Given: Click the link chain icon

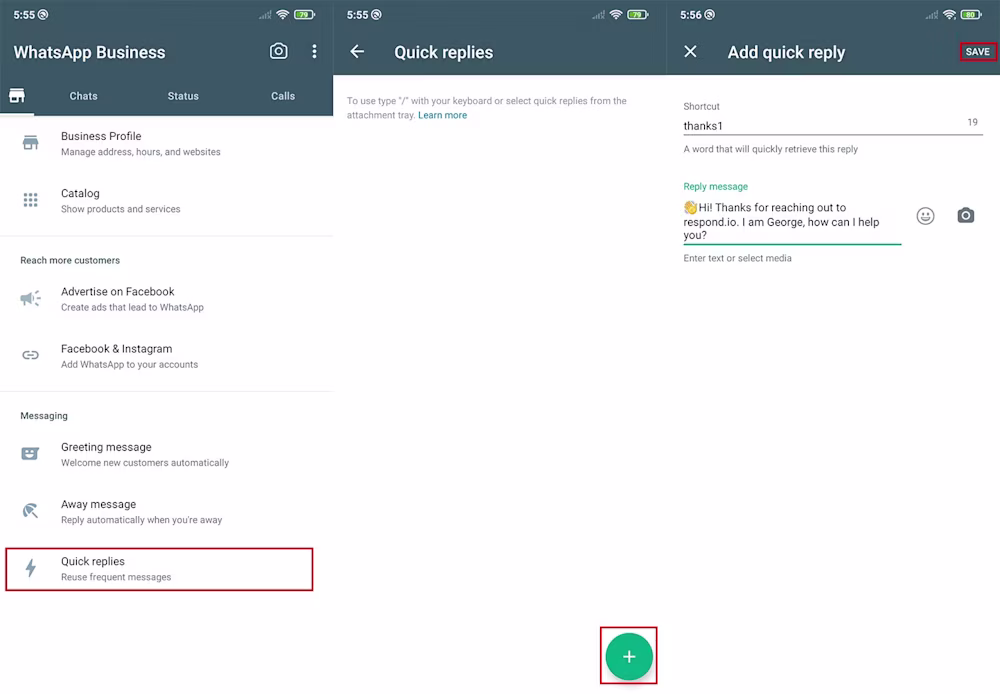Looking at the screenshot, I should point(30,355).
